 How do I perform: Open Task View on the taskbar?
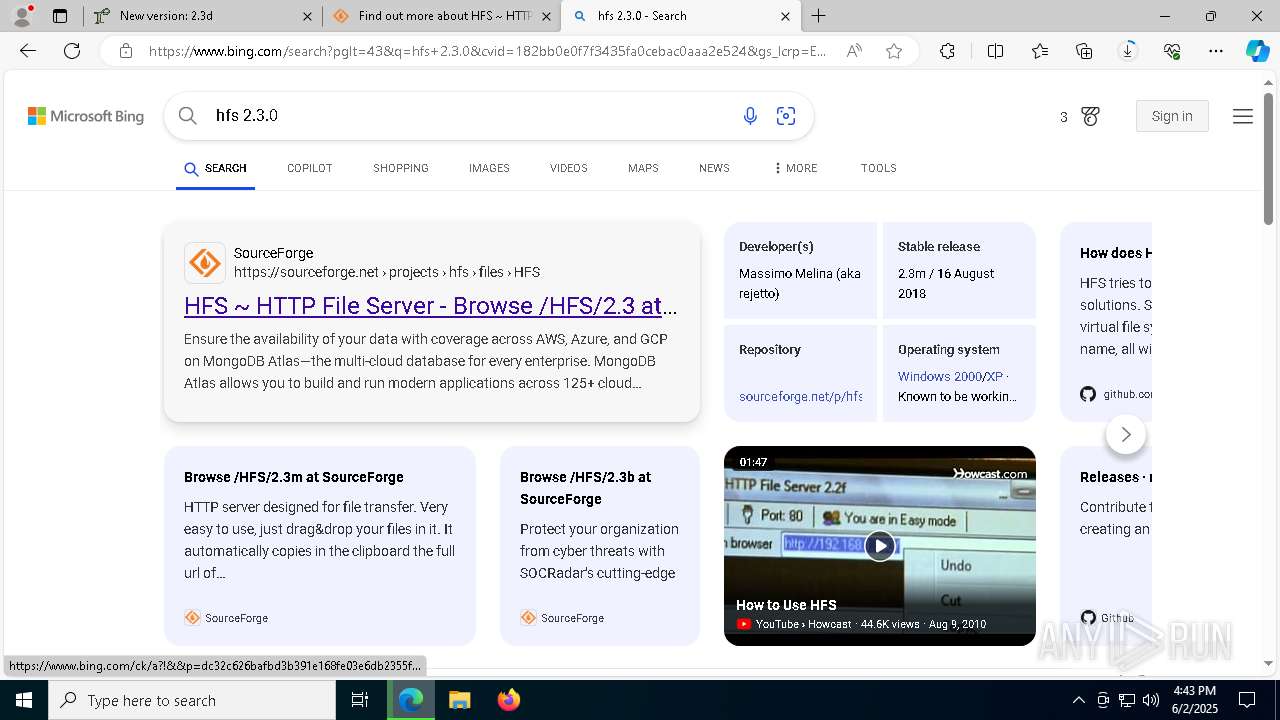(360, 700)
